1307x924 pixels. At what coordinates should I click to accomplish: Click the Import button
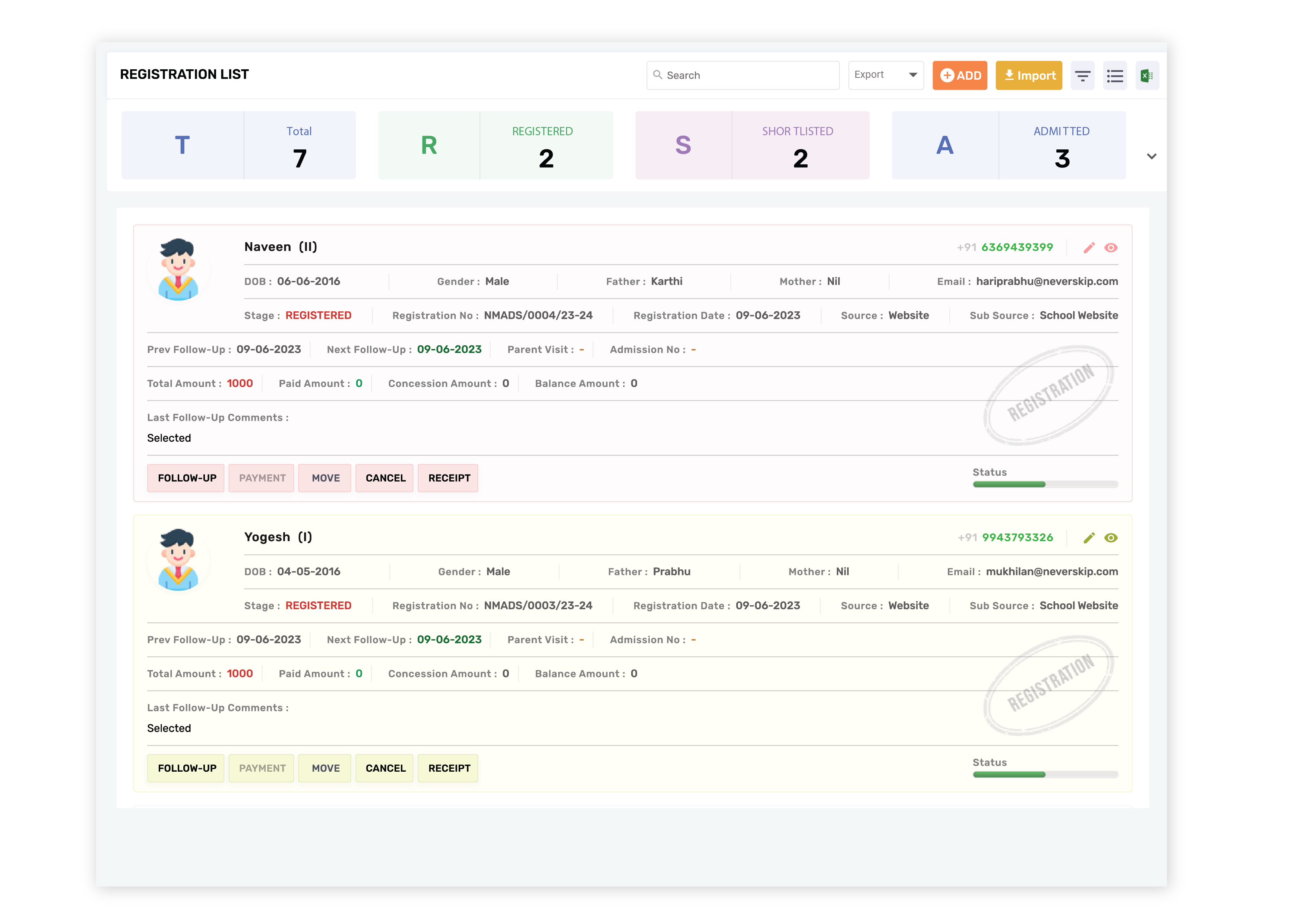click(x=1028, y=76)
